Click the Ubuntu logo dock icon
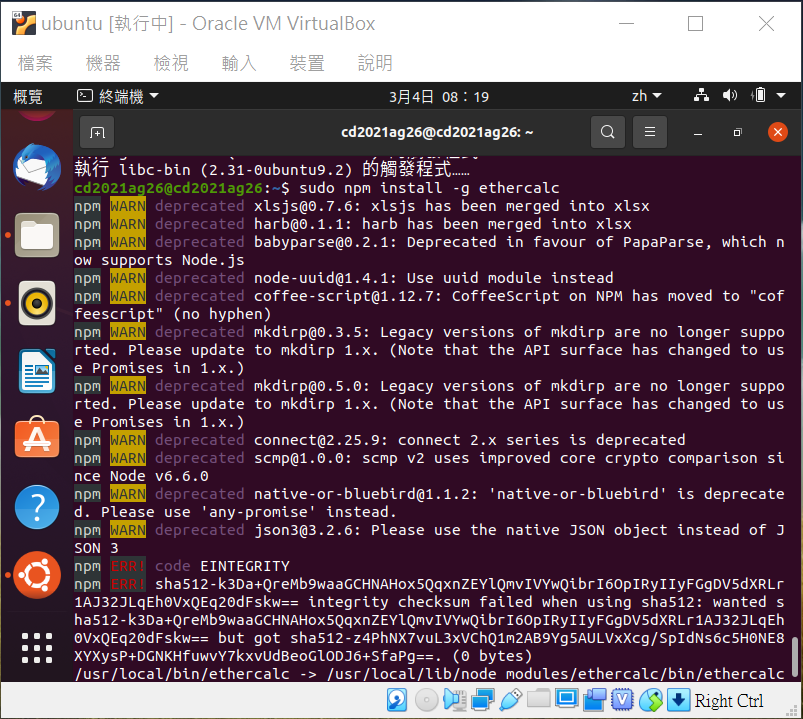 [x=37, y=575]
